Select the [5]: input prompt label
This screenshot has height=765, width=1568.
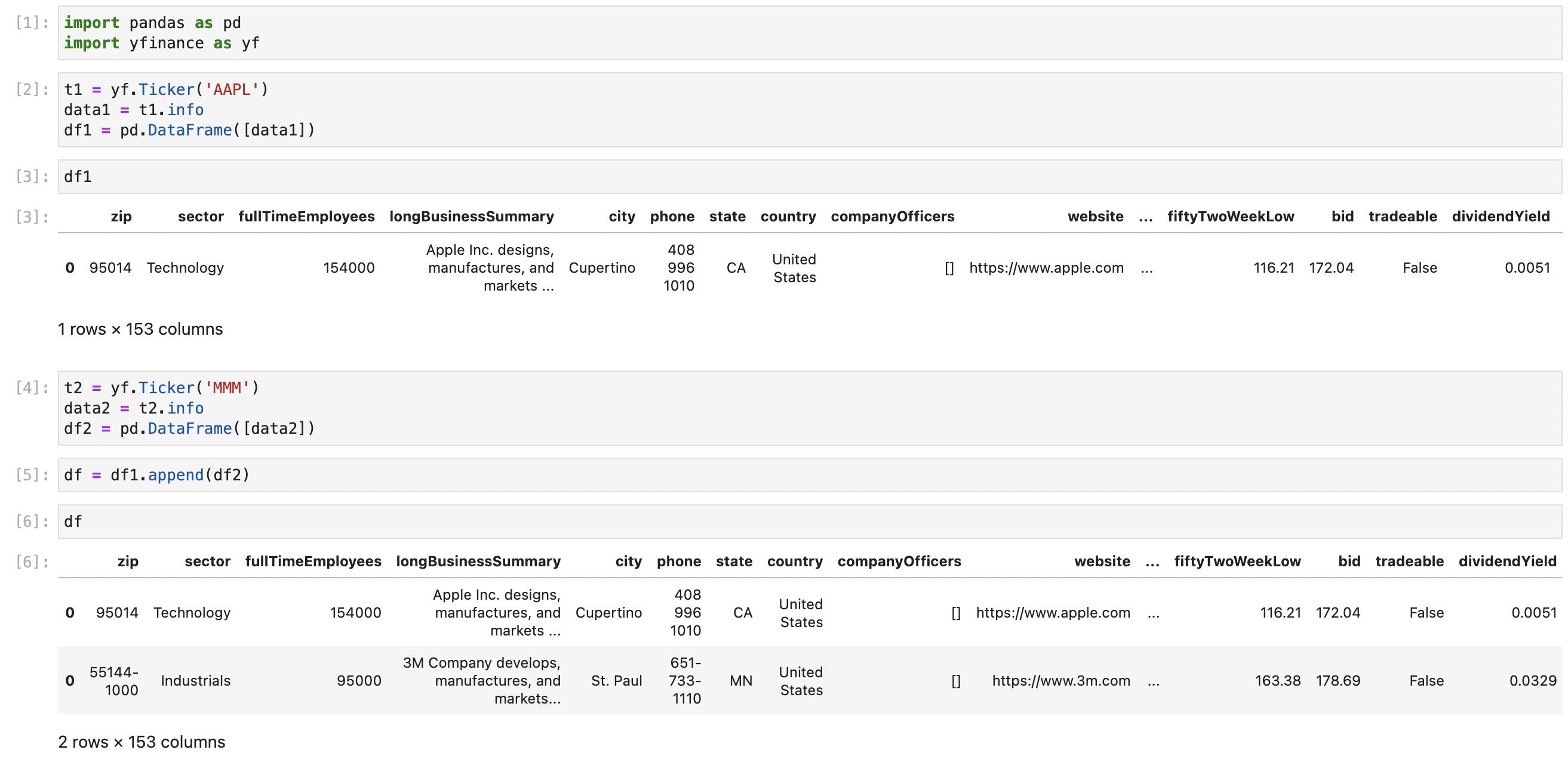click(x=32, y=475)
